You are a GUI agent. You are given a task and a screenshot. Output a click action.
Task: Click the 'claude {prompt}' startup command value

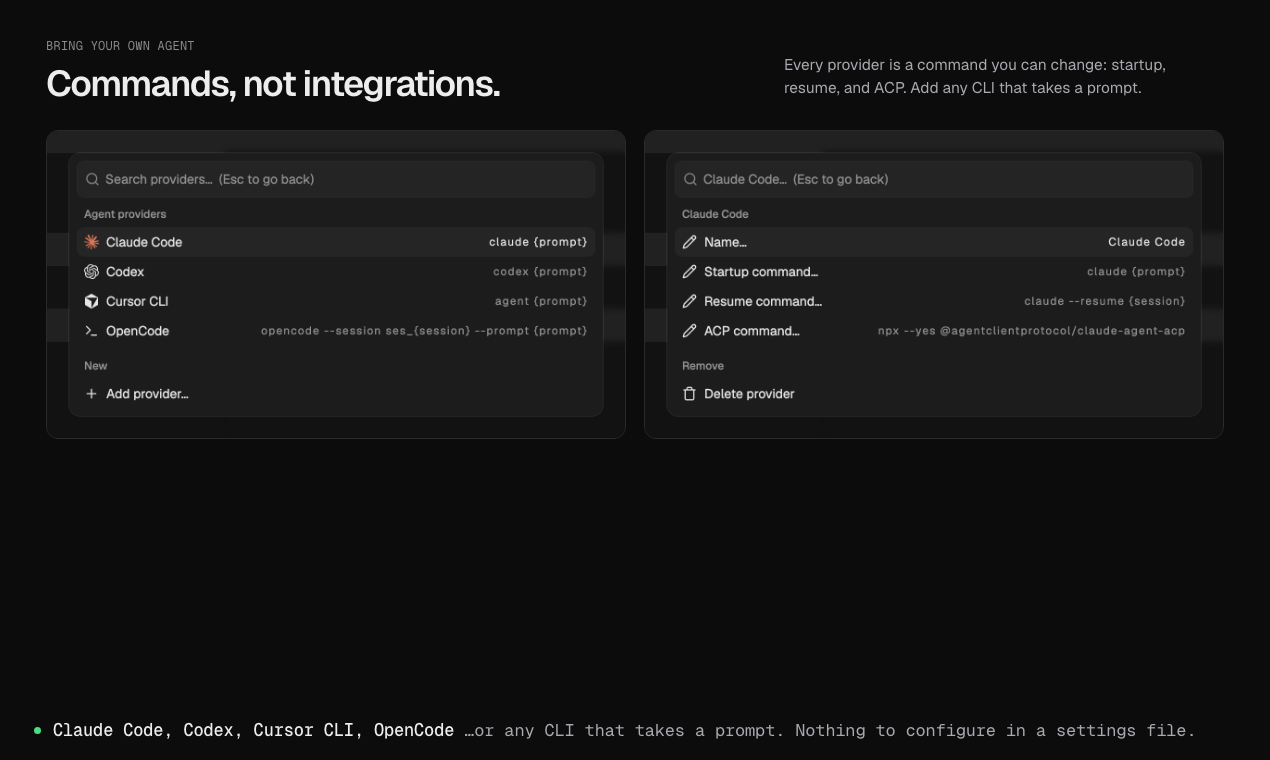[x=1136, y=272]
